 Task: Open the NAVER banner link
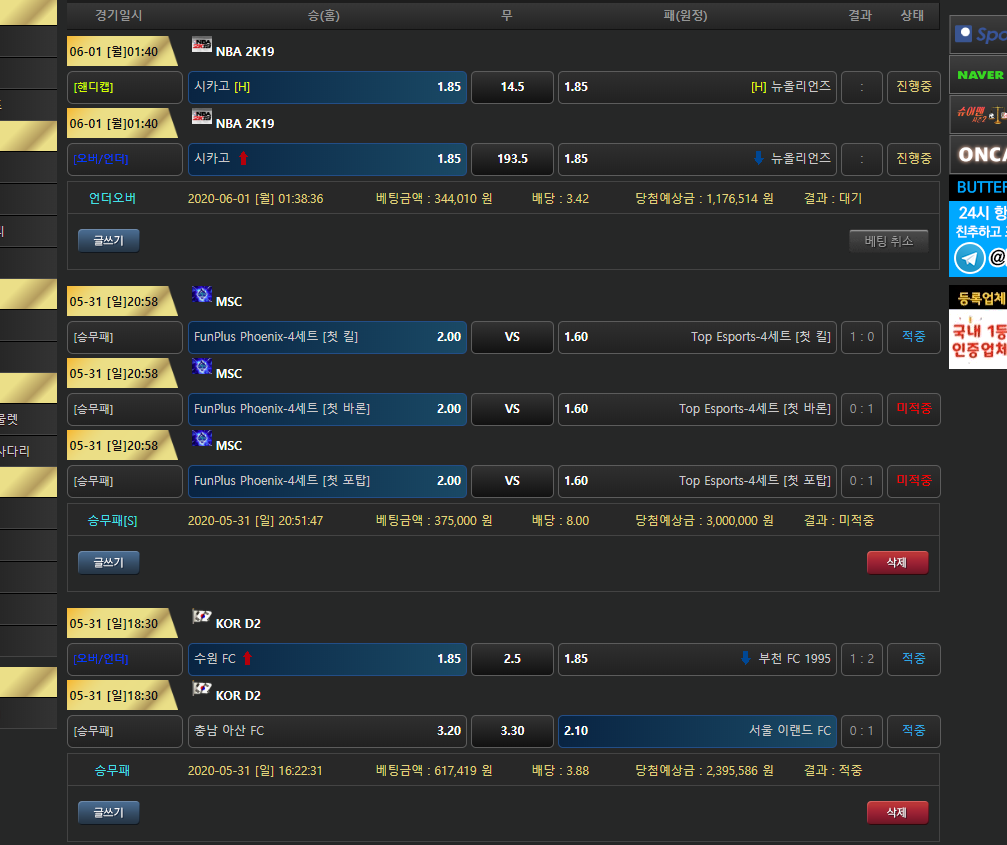(x=978, y=75)
